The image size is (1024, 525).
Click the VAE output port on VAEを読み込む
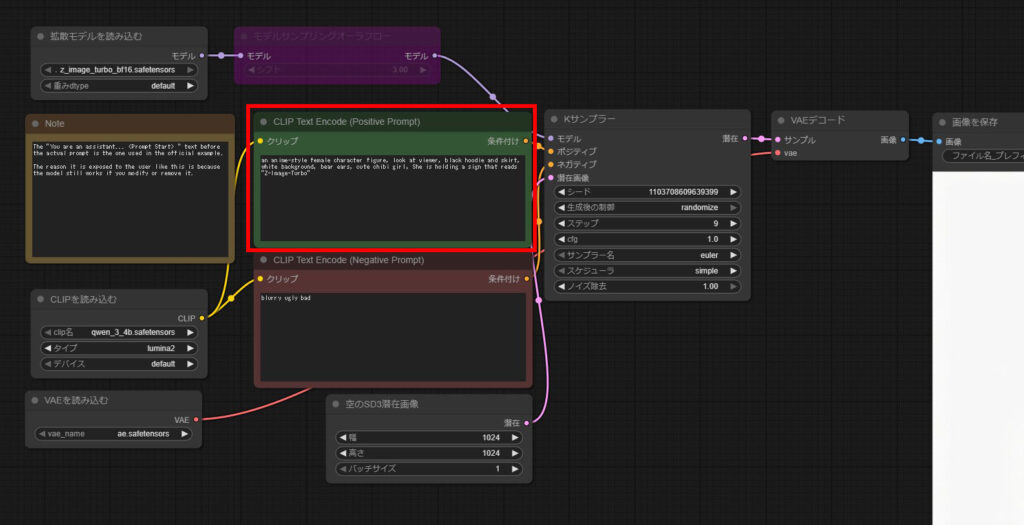point(196,420)
